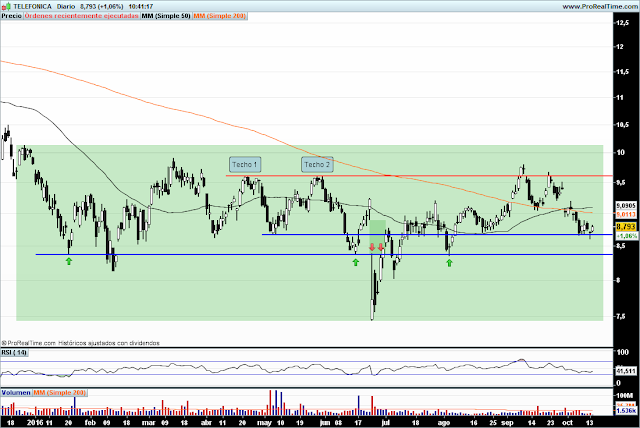Click the green +1,06% change tag
640x428 pixels.
pyautogui.click(x=626, y=236)
